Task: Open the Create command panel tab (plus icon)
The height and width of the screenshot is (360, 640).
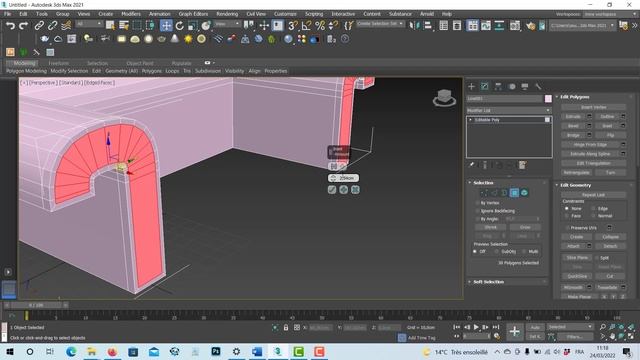Action: point(471,87)
